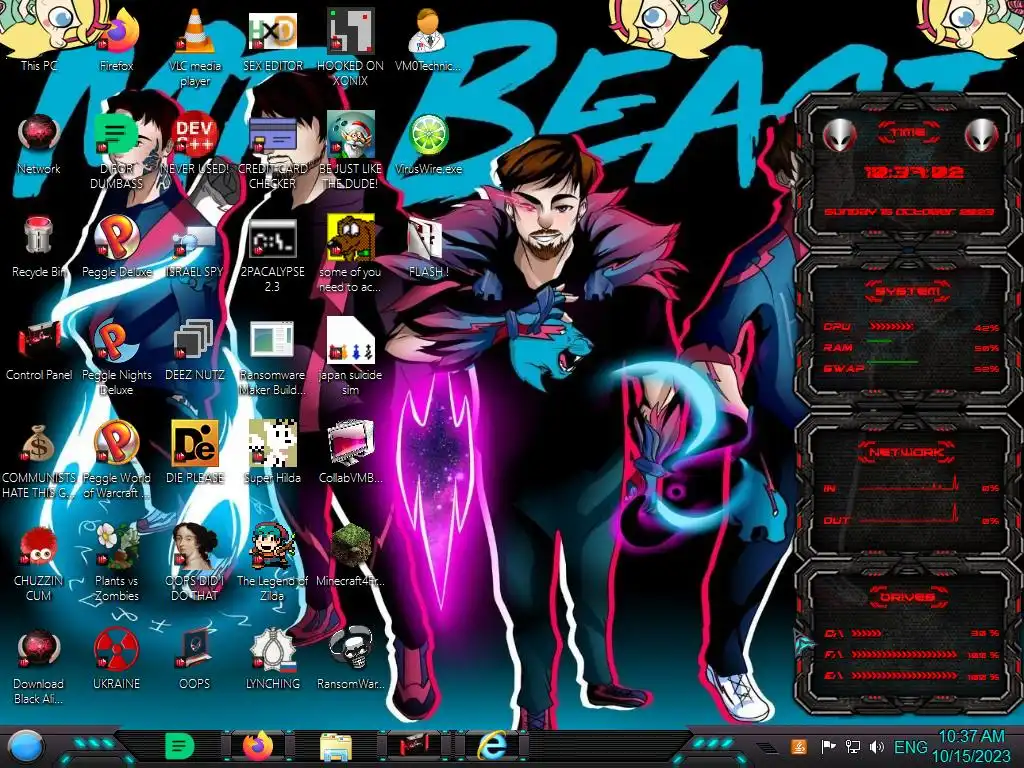Click the C:\ drive usage bar
This screenshot has height=768, width=1024.
867,633
